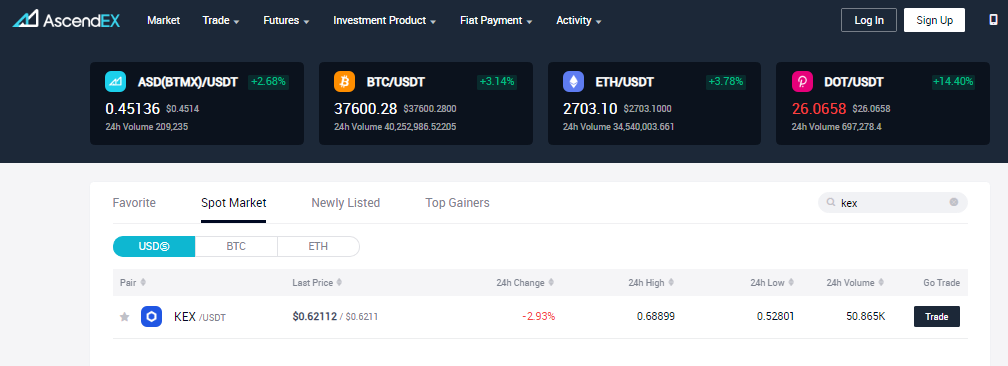Click the 0.52801 24h low value
1008x366 pixels.
pyautogui.click(x=775, y=316)
